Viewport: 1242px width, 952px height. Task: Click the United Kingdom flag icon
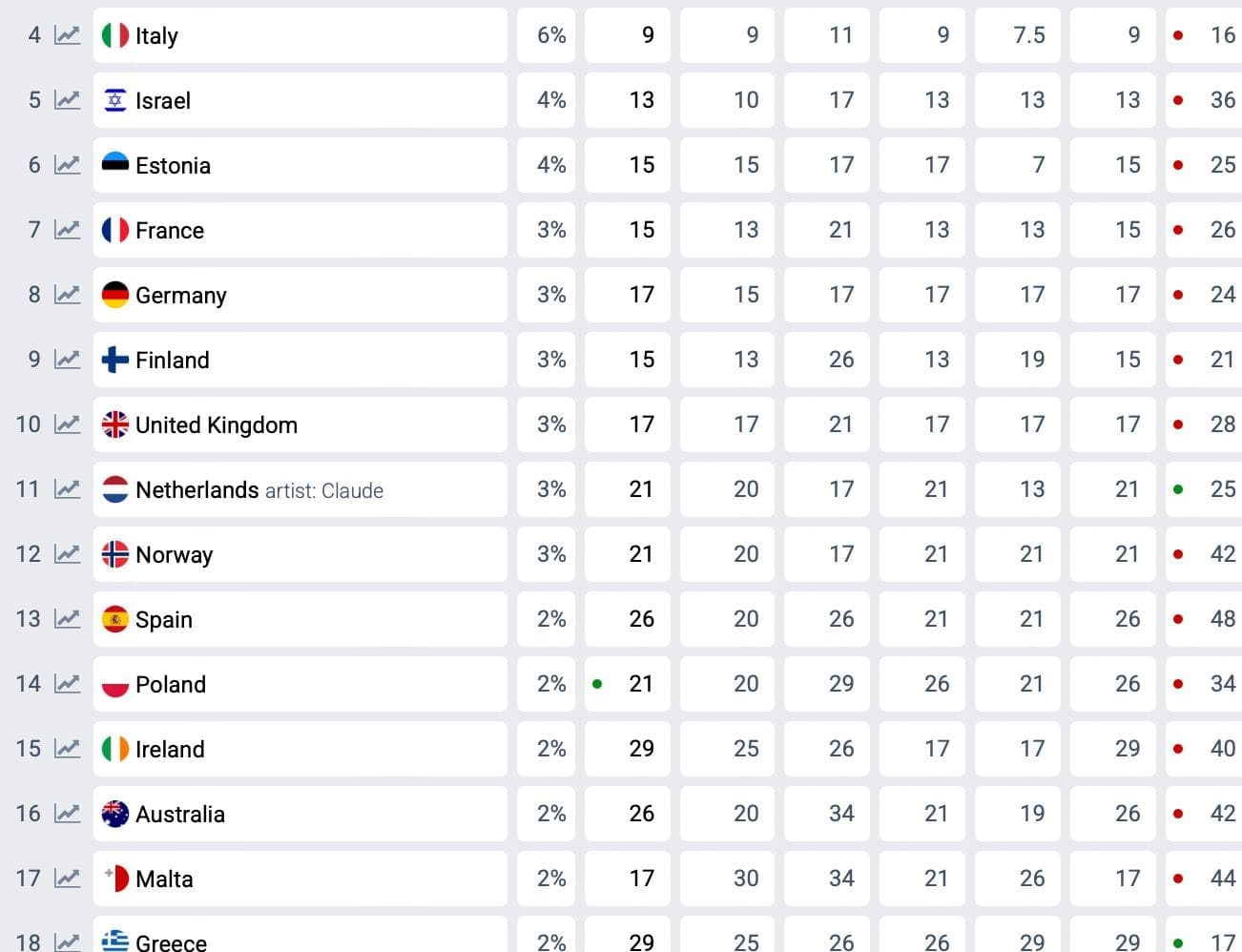tap(115, 424)
